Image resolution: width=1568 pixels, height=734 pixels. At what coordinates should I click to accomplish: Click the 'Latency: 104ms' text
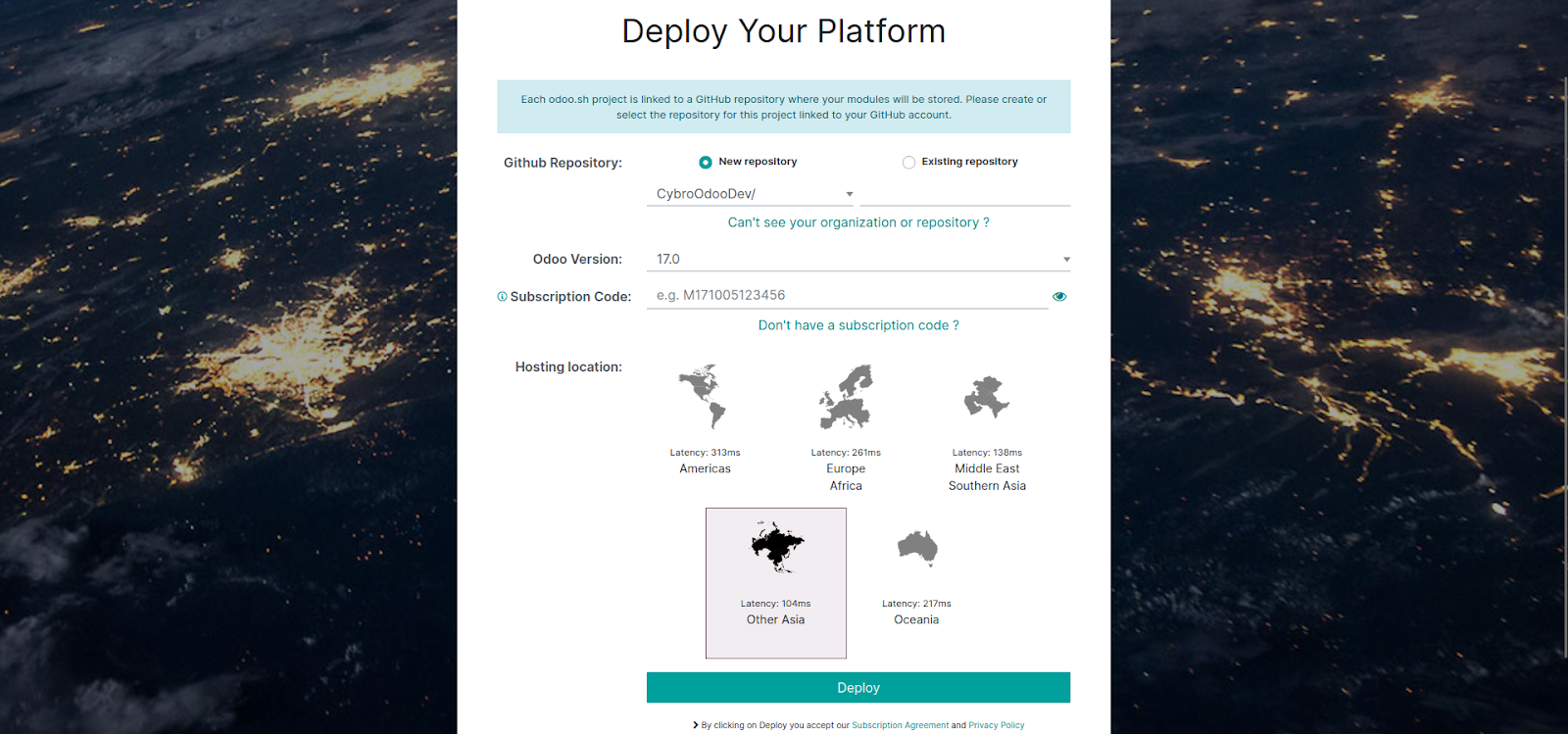(x=775, y=604)
